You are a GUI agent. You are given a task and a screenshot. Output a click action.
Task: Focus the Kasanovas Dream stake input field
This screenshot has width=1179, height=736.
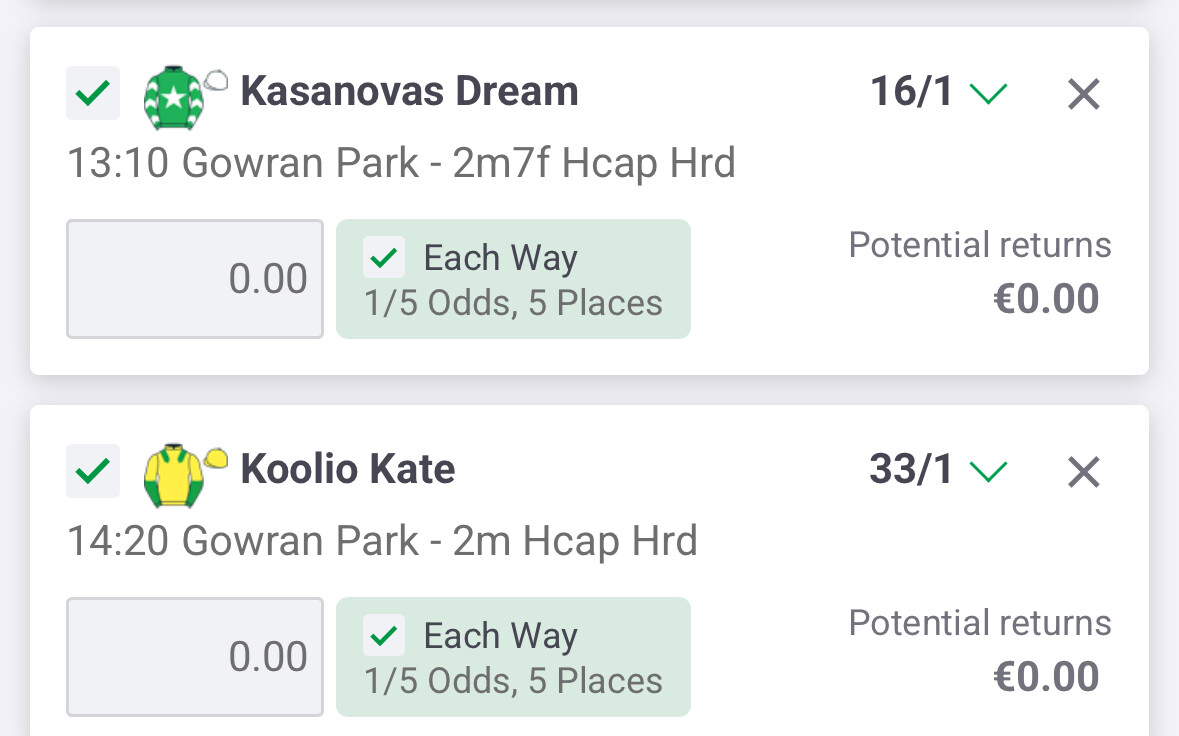coord(195,279)
